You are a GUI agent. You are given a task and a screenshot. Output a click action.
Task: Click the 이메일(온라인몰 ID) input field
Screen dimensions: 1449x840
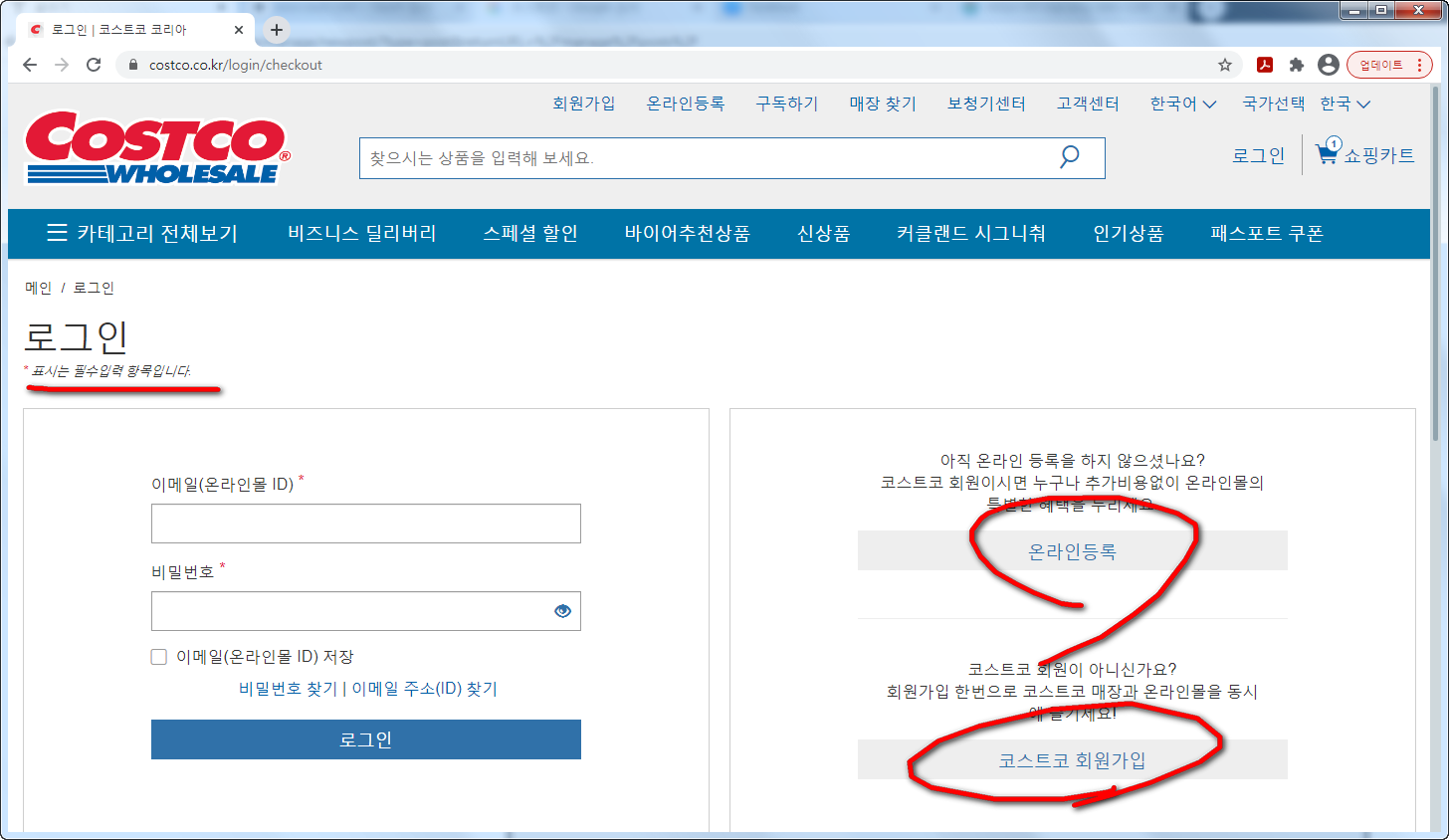coord(366,524)
